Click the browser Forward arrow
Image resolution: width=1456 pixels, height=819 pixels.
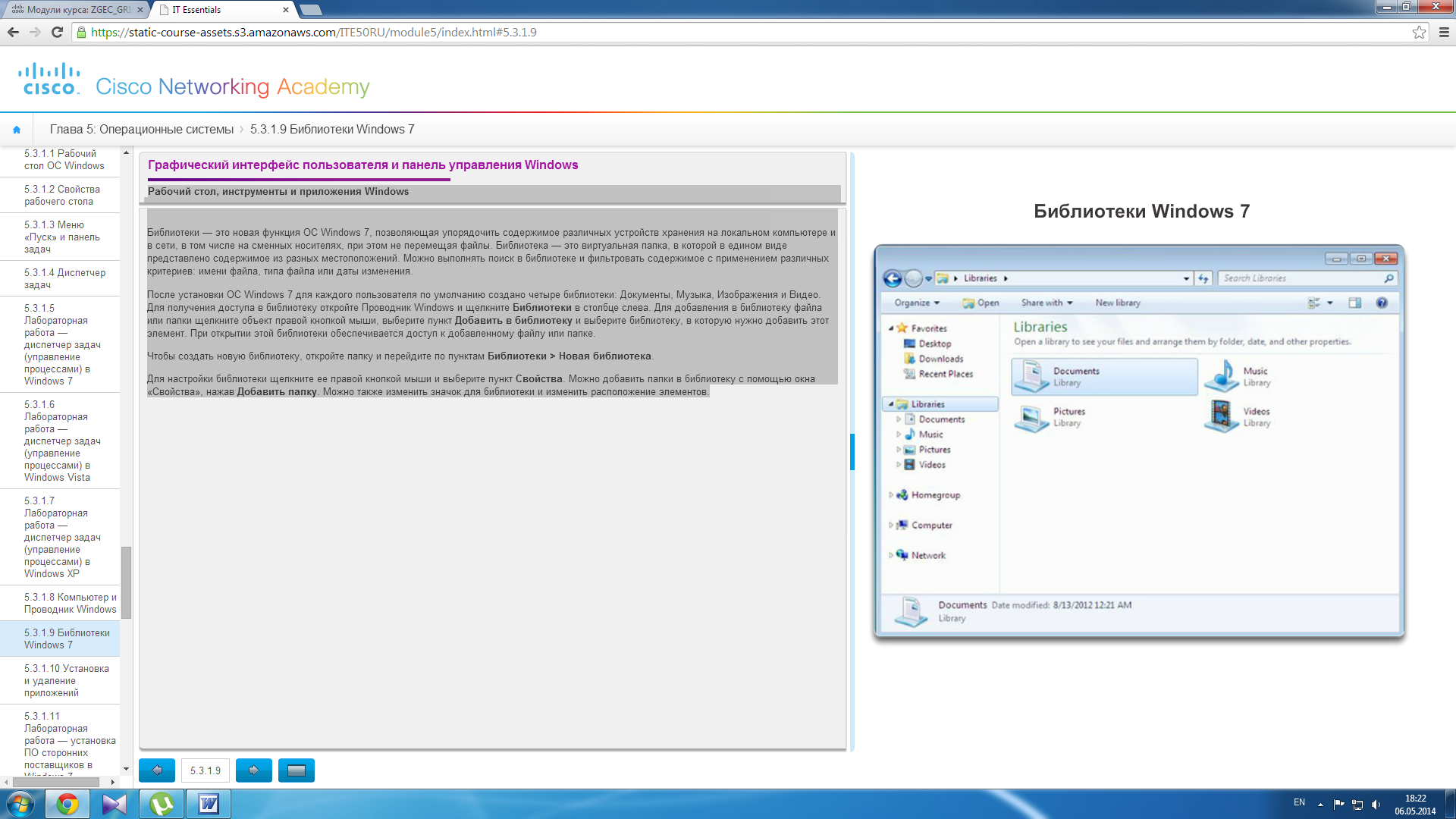point(35,32)
